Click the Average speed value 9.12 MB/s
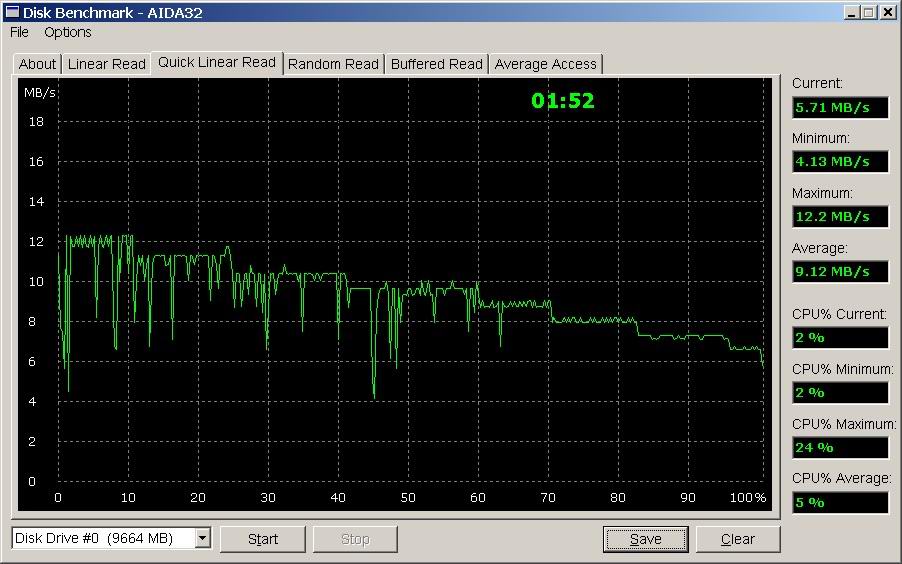The height and width of the screenshot is (564, 902). (x=840, y=272)
